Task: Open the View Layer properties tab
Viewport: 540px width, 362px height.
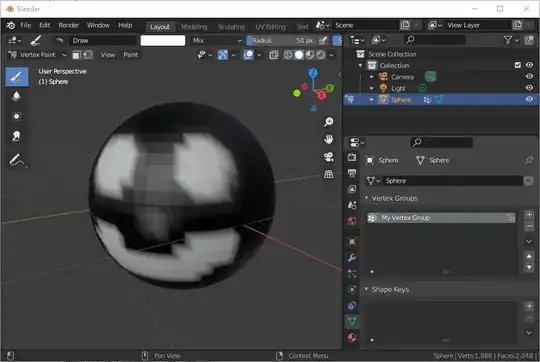Action: coord(352,189)
